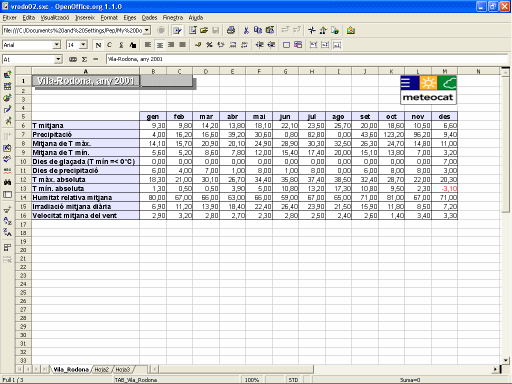
Task: Click the meteocat logo image
Action: tap(428, 90)
